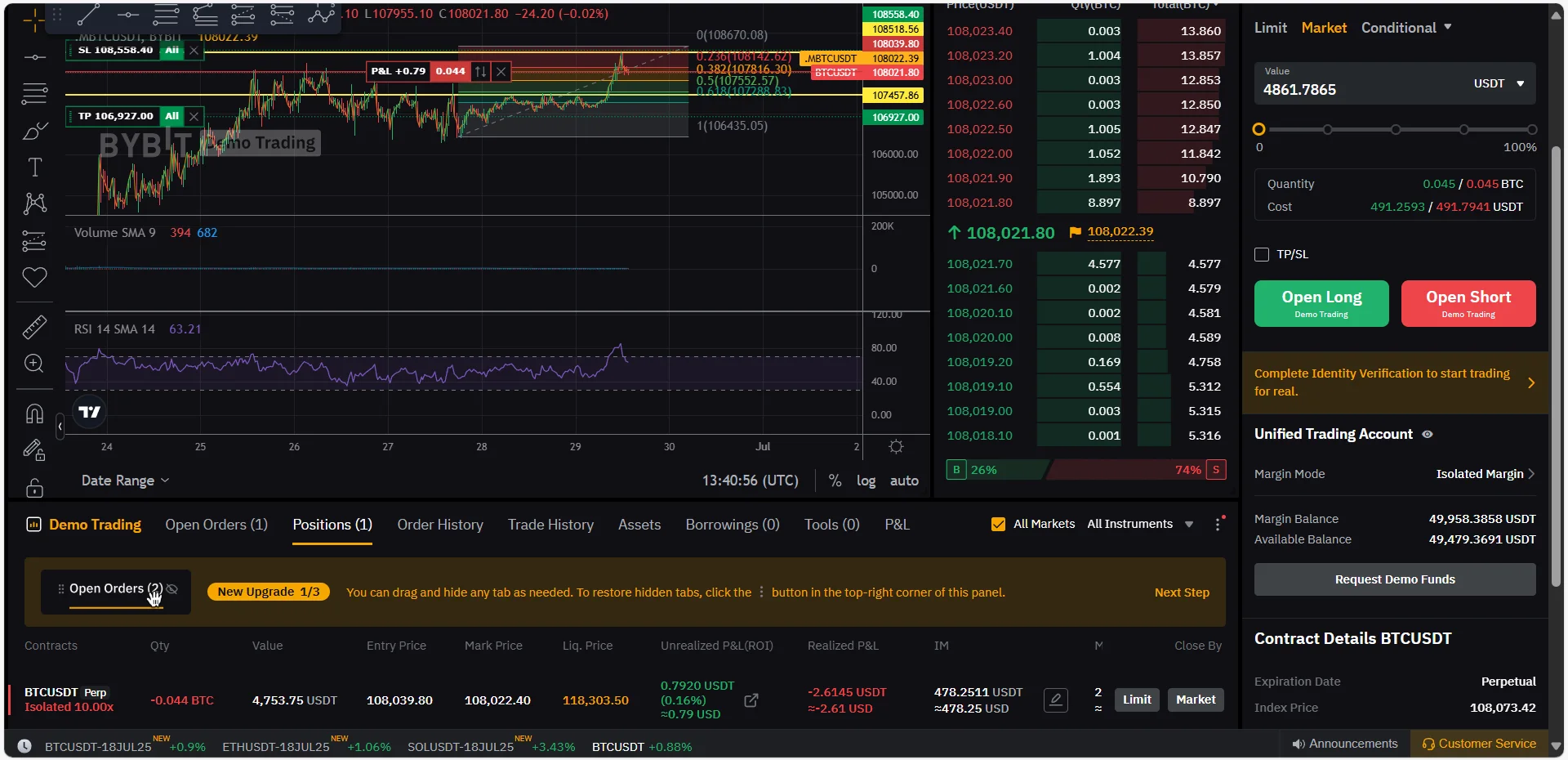1568x760 pixels.
Task: Open the chart patterns tool
Action: pos(34,203)
